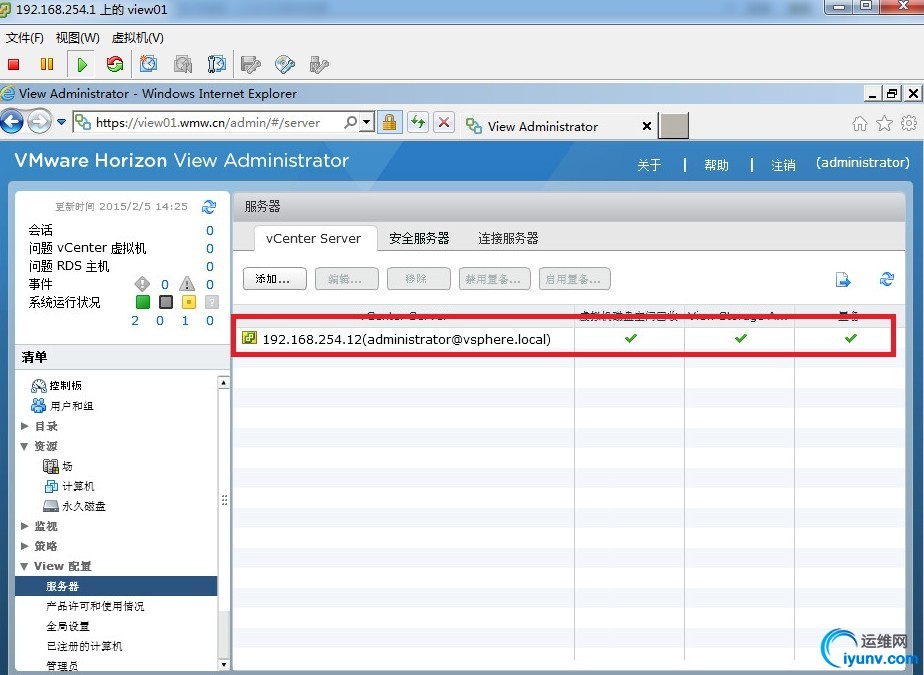Stop page loading with the red X icon
Screen dimensions: 924x675
(444, 122)
